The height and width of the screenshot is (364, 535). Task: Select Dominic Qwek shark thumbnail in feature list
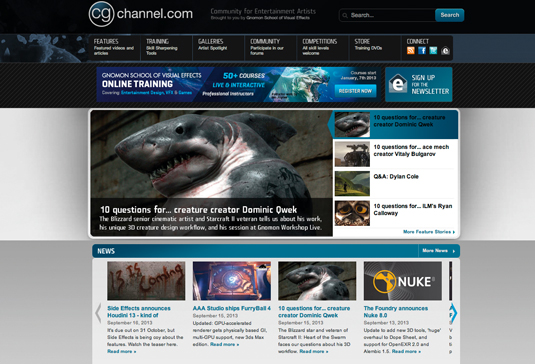pos(352,125)
